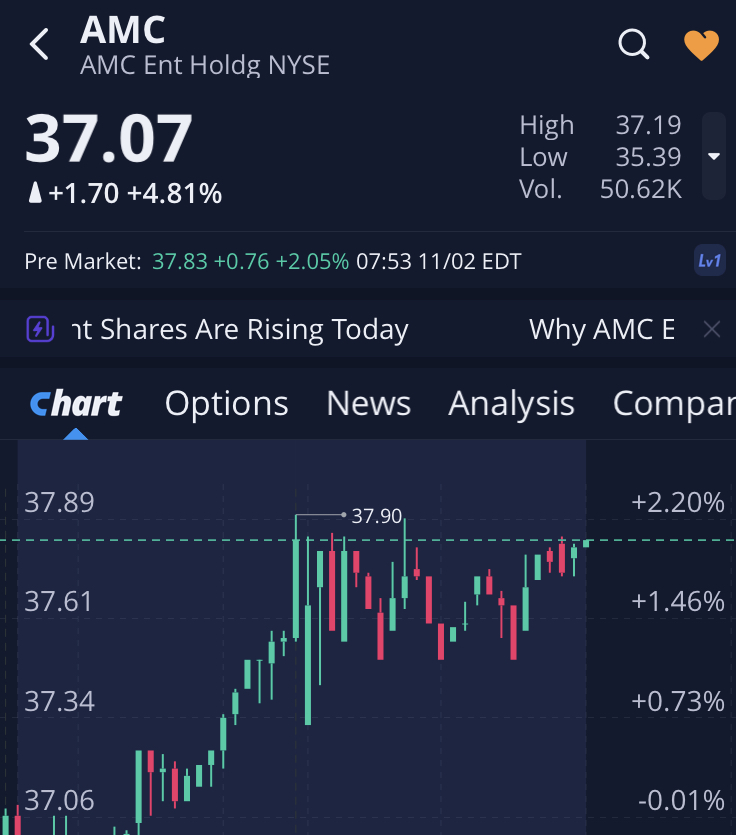The width and height of the screenshot is (736, 835).
Task: Select the Chart tab
Action: tap(76, 403)
